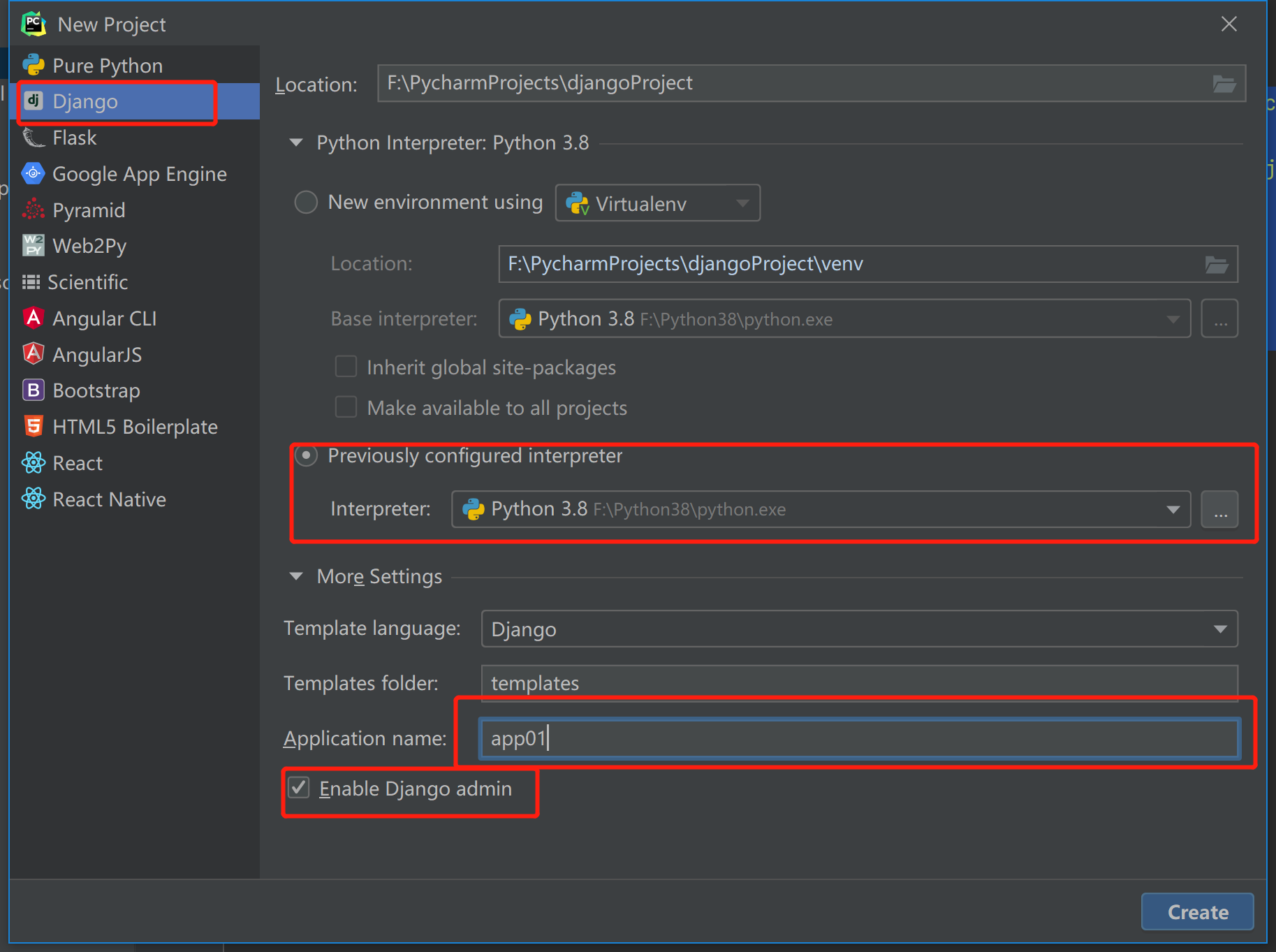Check Make available to all projects
The image size is (1276, 952).
pyautogui.click(x=346, y=407)
